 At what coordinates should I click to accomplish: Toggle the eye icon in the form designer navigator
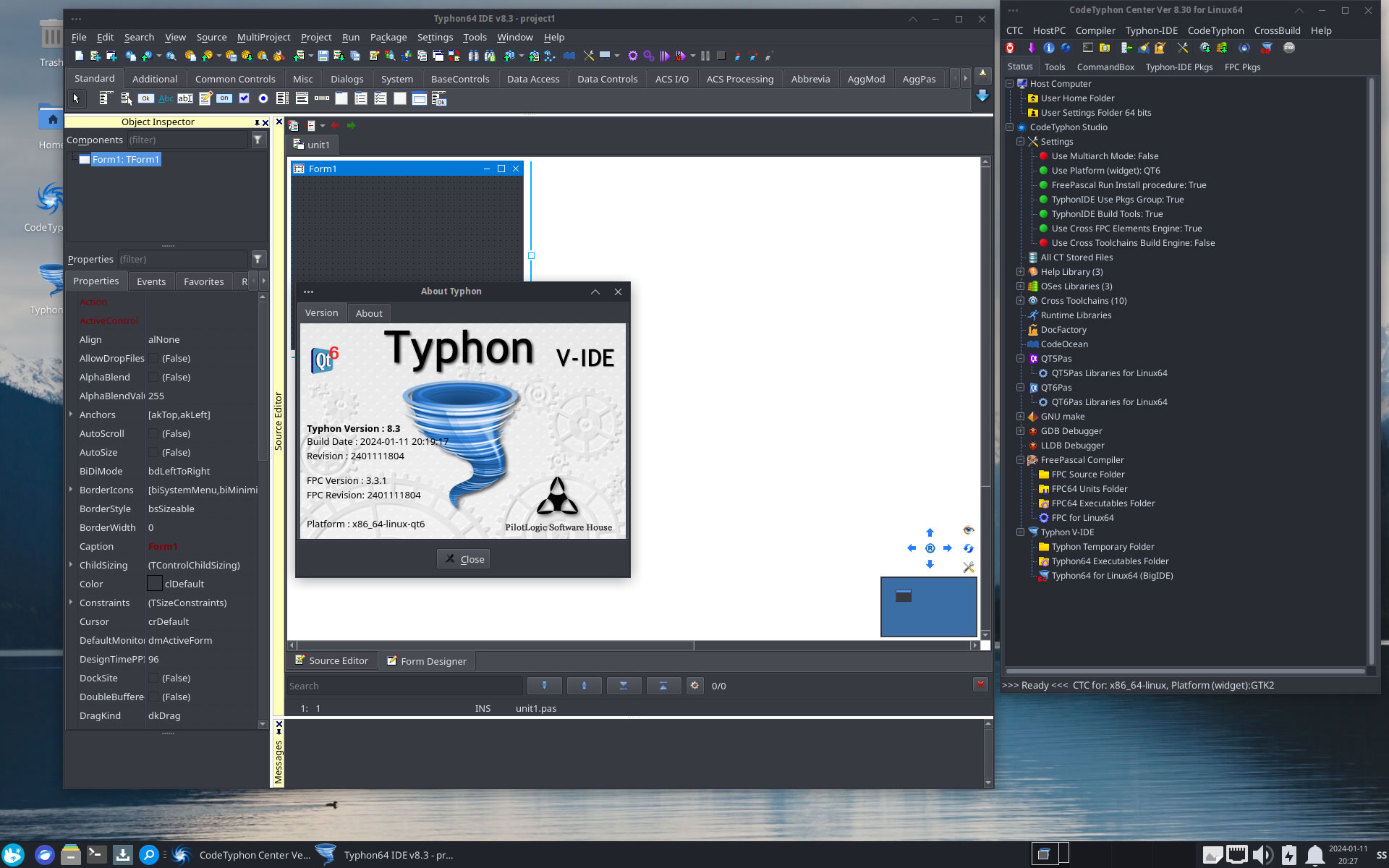(969, 530)
